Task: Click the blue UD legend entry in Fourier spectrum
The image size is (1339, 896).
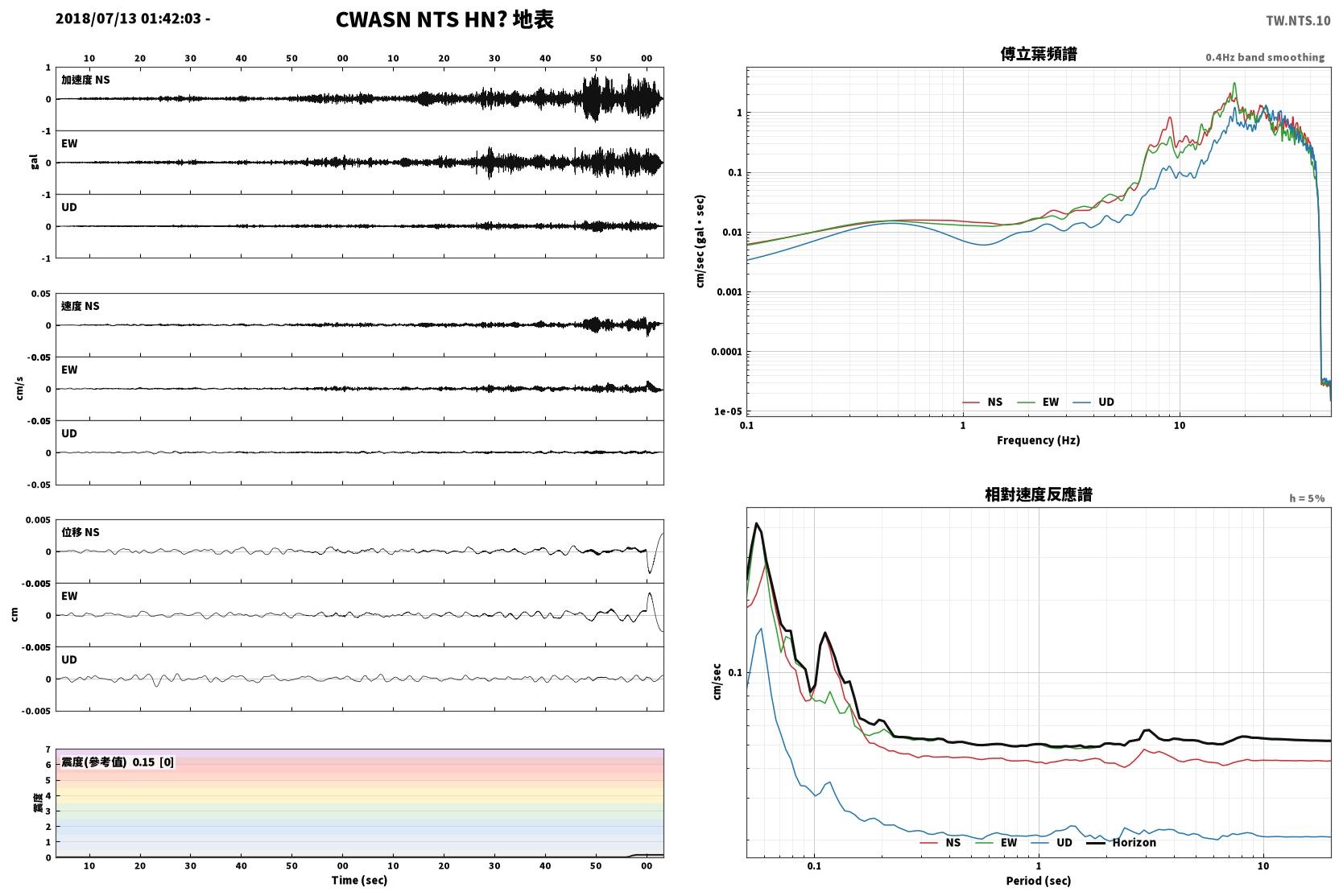Action: point(1093,402)
